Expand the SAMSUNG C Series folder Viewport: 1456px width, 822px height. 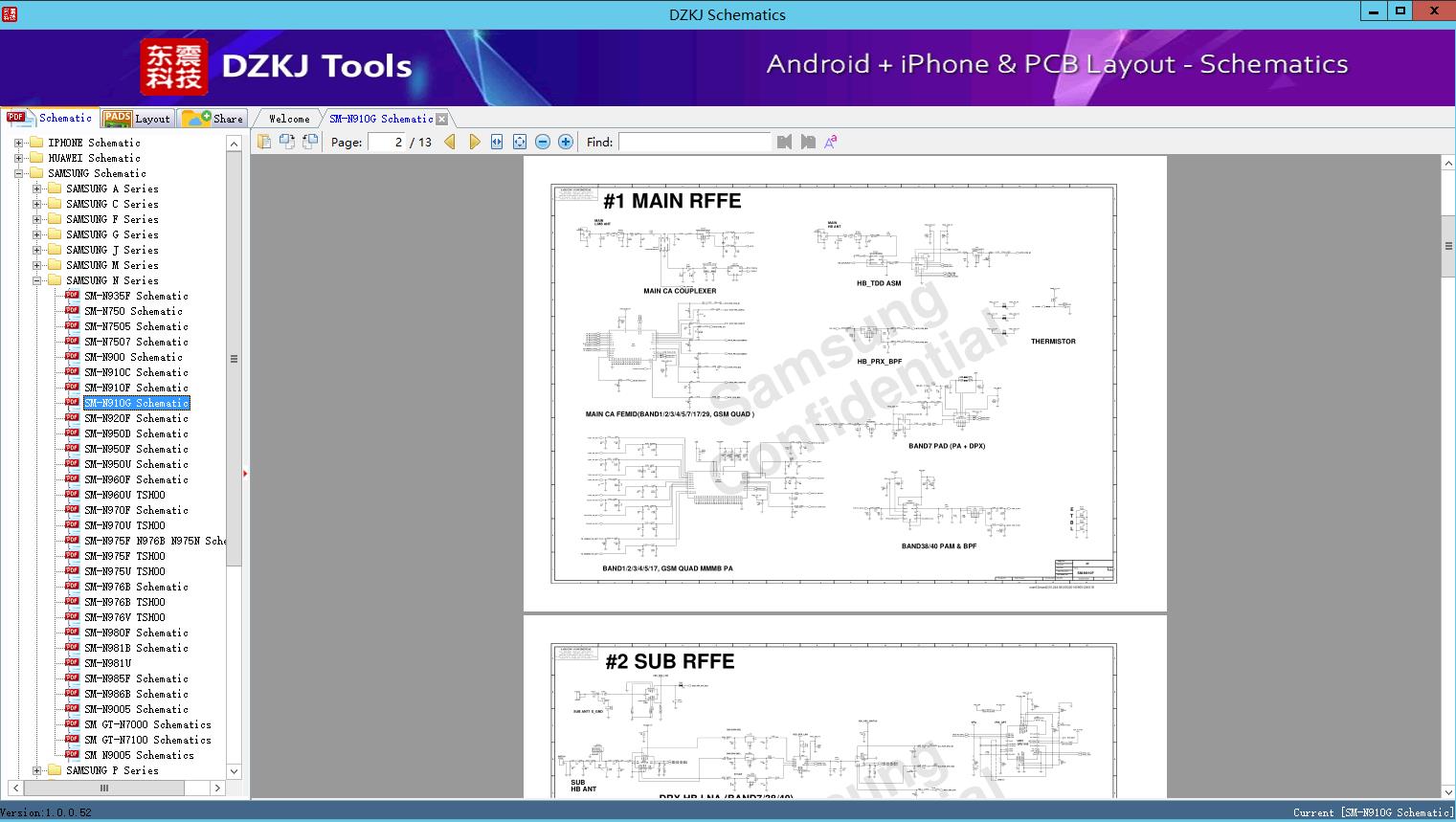(36, 204)
